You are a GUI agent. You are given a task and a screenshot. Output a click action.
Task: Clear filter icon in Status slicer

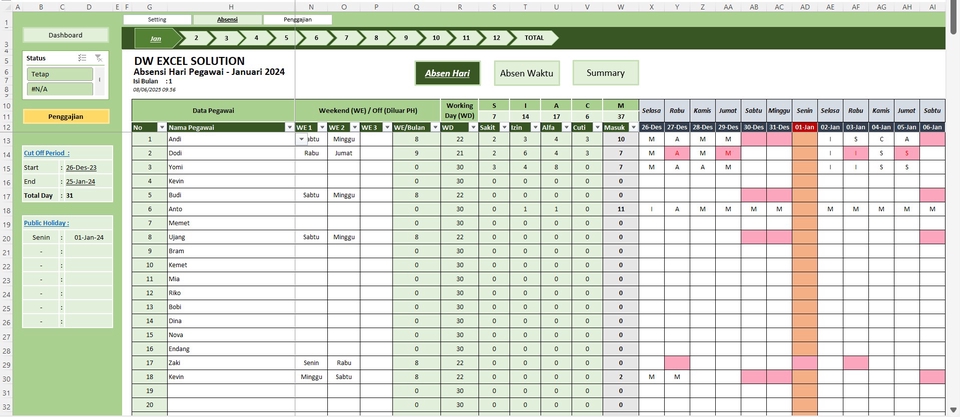[99, 58]
